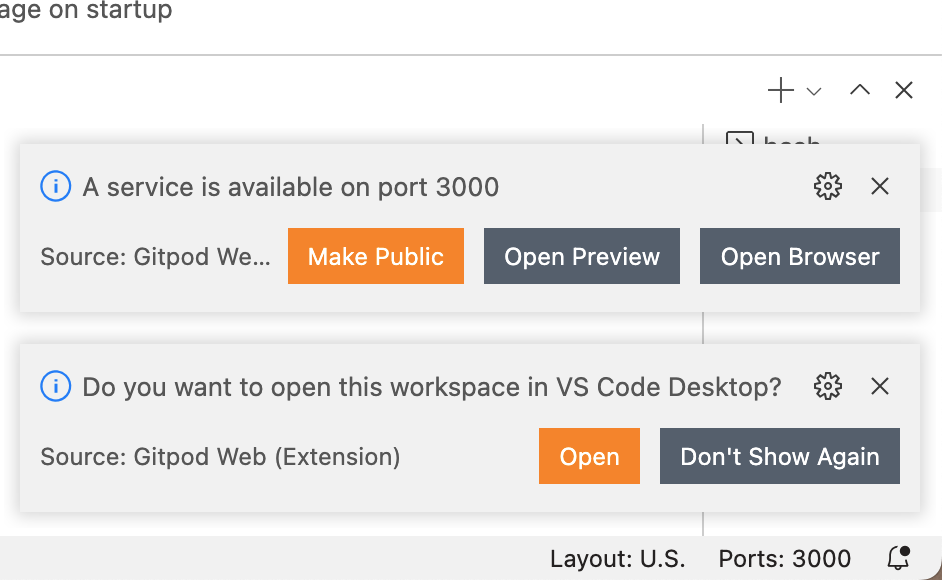The image size is (942, 580).
Task: Maximize the panel with the up chevron
Action: 860,90
